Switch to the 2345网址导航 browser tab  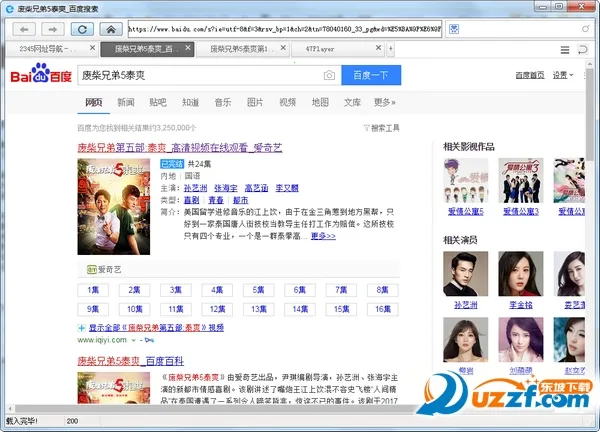48,47
